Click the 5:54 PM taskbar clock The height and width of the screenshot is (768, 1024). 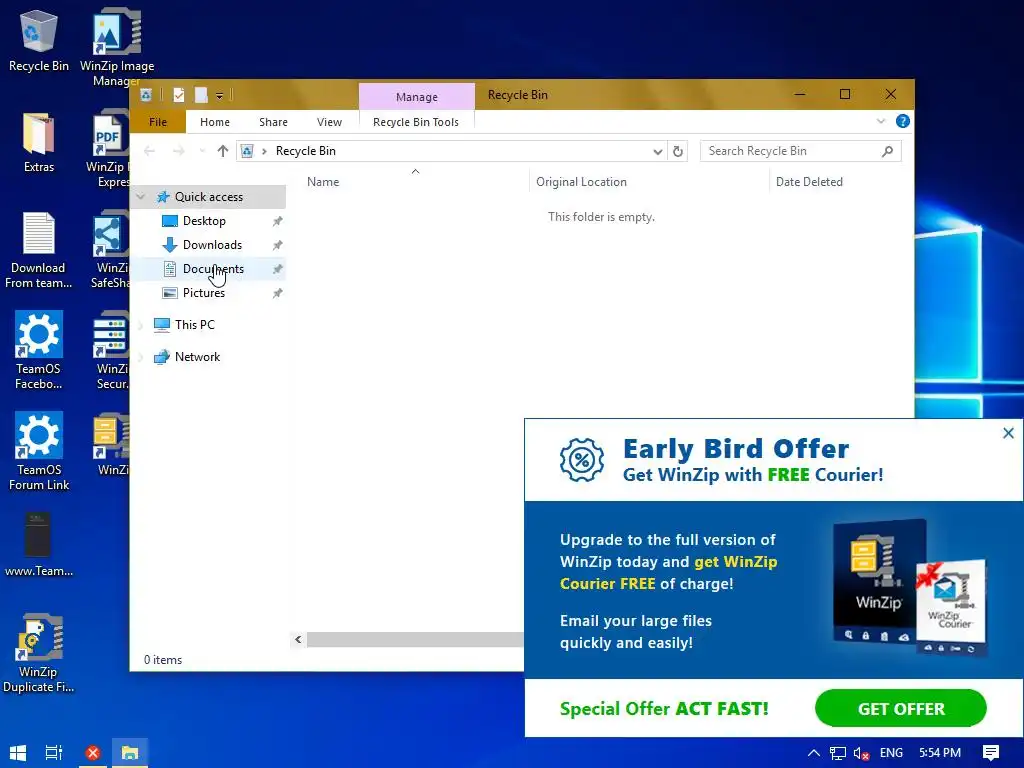point(939,753)
